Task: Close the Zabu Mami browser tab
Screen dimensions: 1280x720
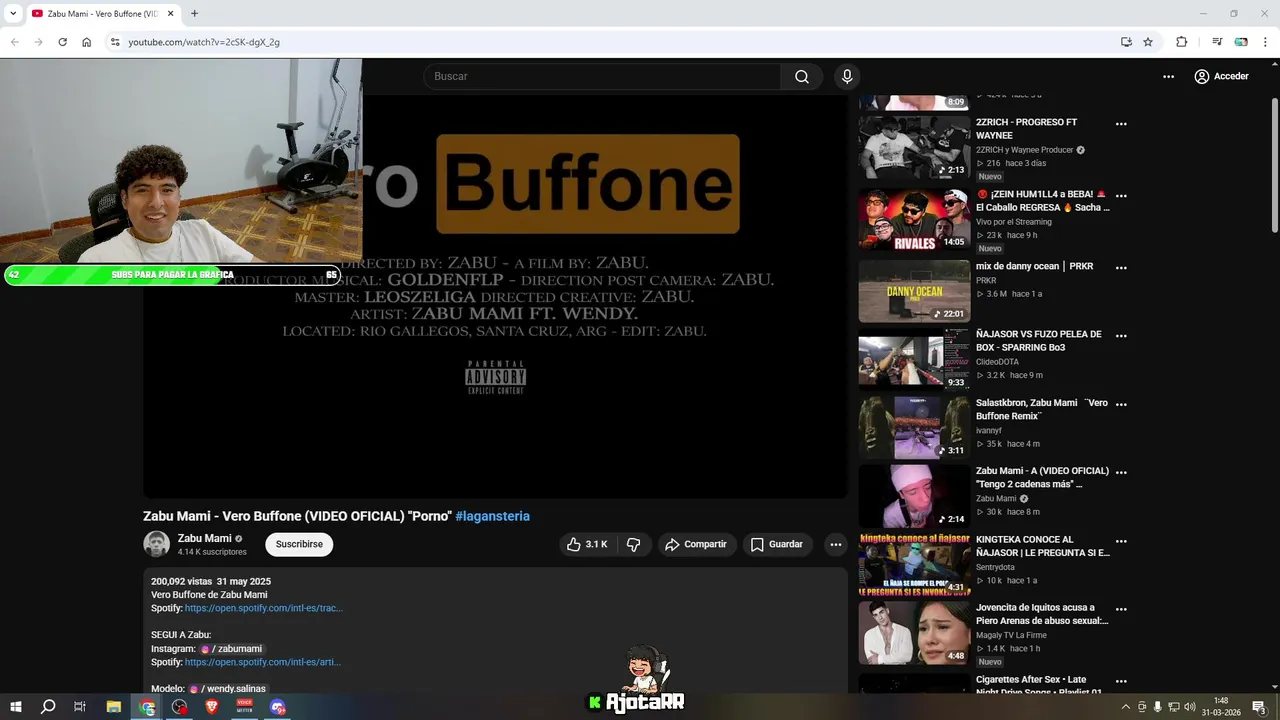Action: click(x=170, y=14)
